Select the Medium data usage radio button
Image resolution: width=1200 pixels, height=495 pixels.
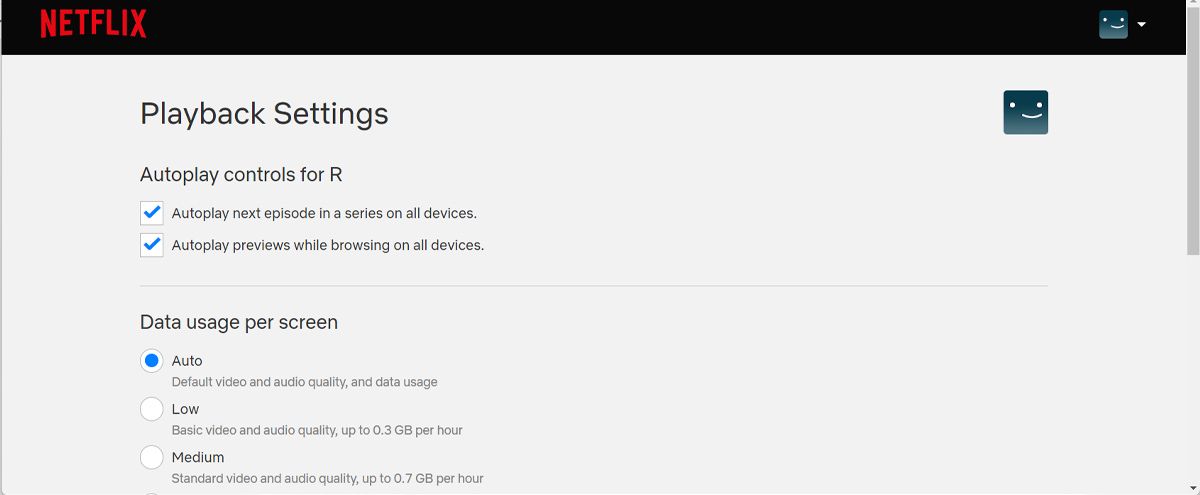(152, 457)
